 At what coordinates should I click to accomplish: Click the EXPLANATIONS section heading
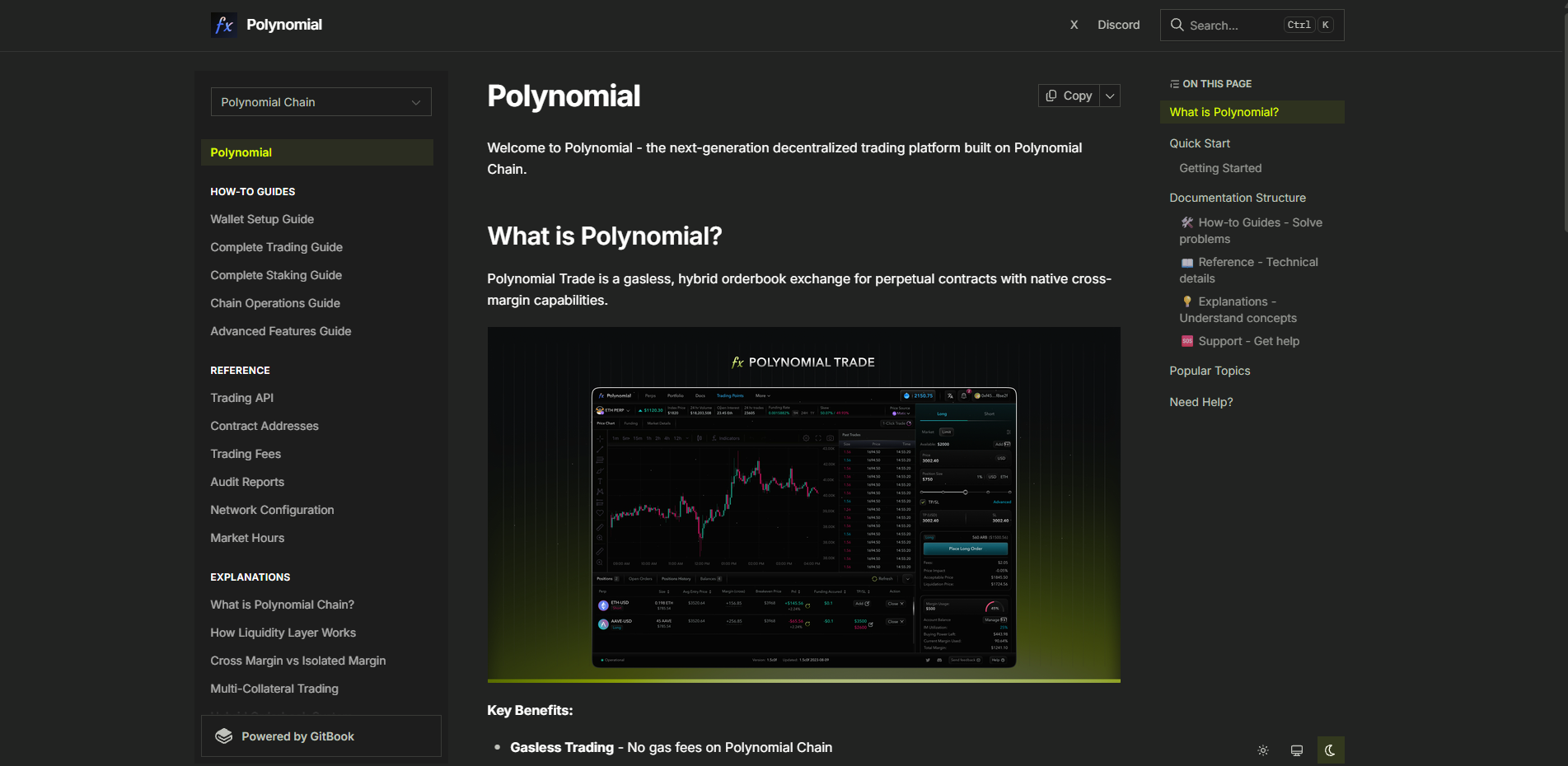(x=250, y=577)
